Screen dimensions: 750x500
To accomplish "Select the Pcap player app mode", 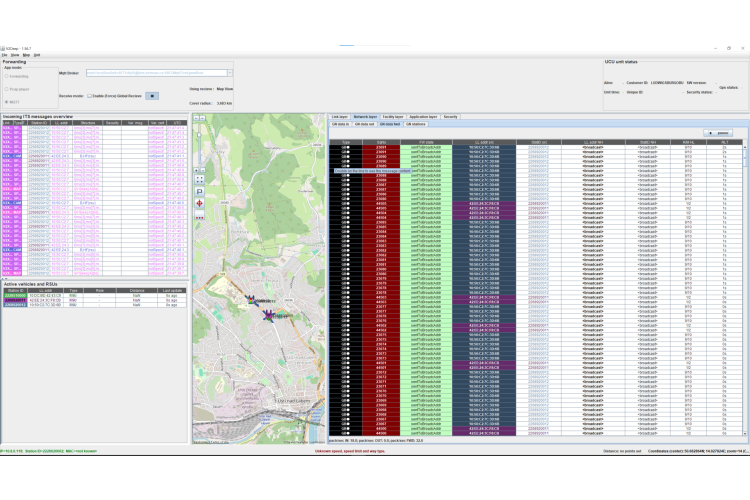I will coord(7,89).
